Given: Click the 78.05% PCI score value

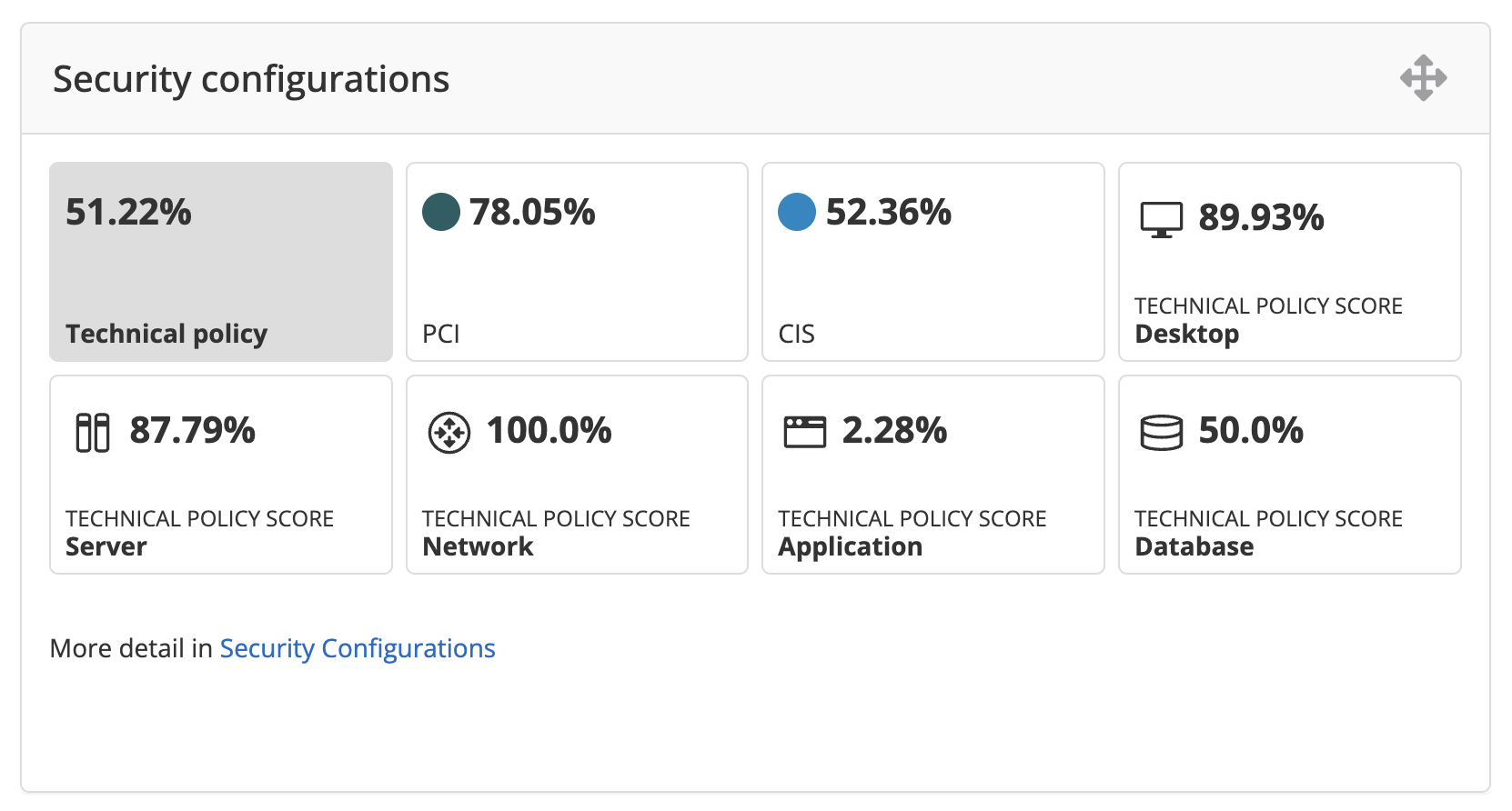Looking at the screenshot, I should pos(532,212).
